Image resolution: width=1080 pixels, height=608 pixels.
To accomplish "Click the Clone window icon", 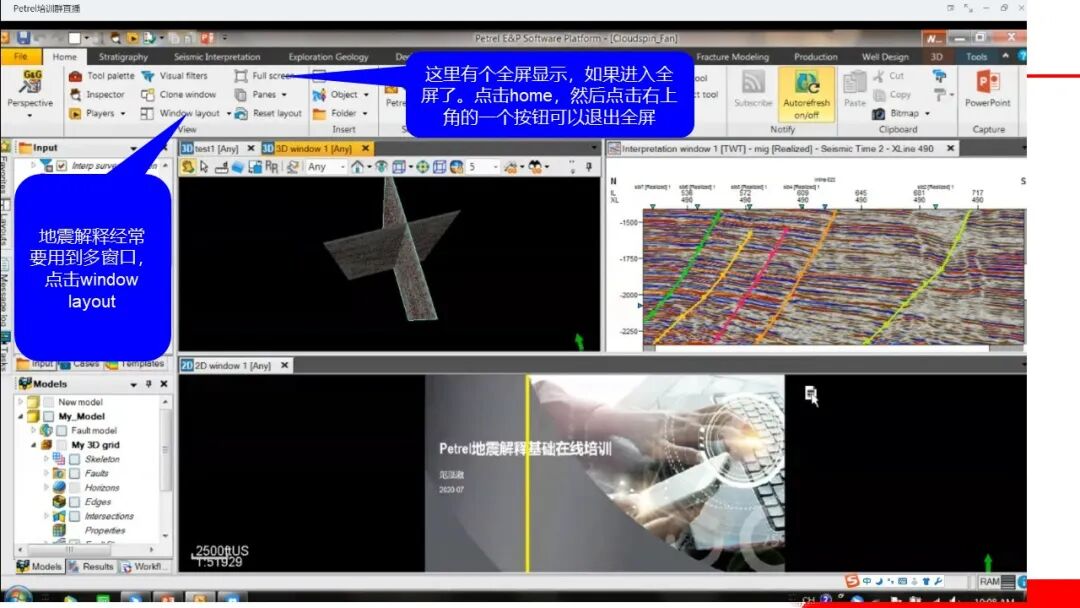I will 147,94.
